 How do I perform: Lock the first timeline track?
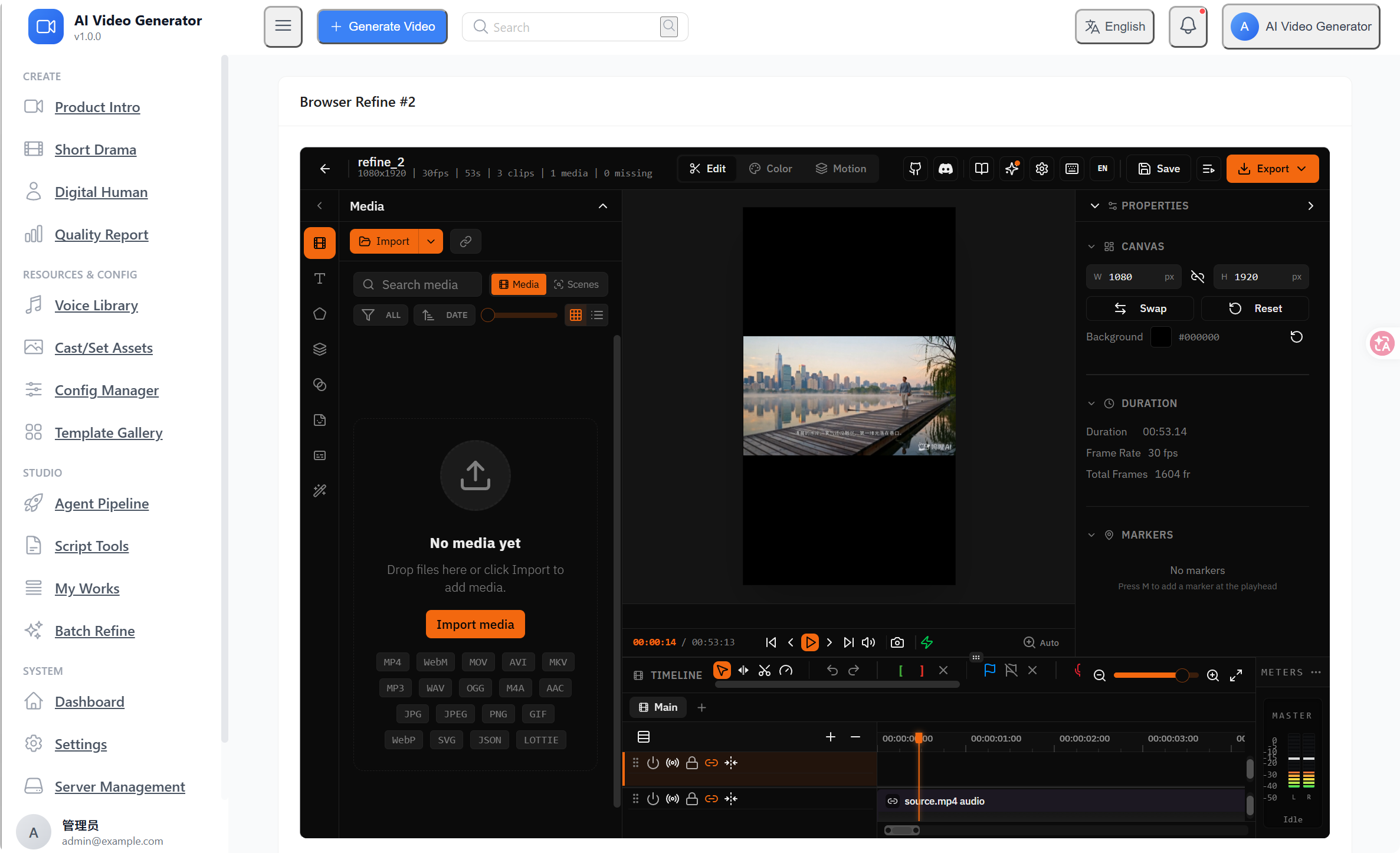tap(692, 763)
